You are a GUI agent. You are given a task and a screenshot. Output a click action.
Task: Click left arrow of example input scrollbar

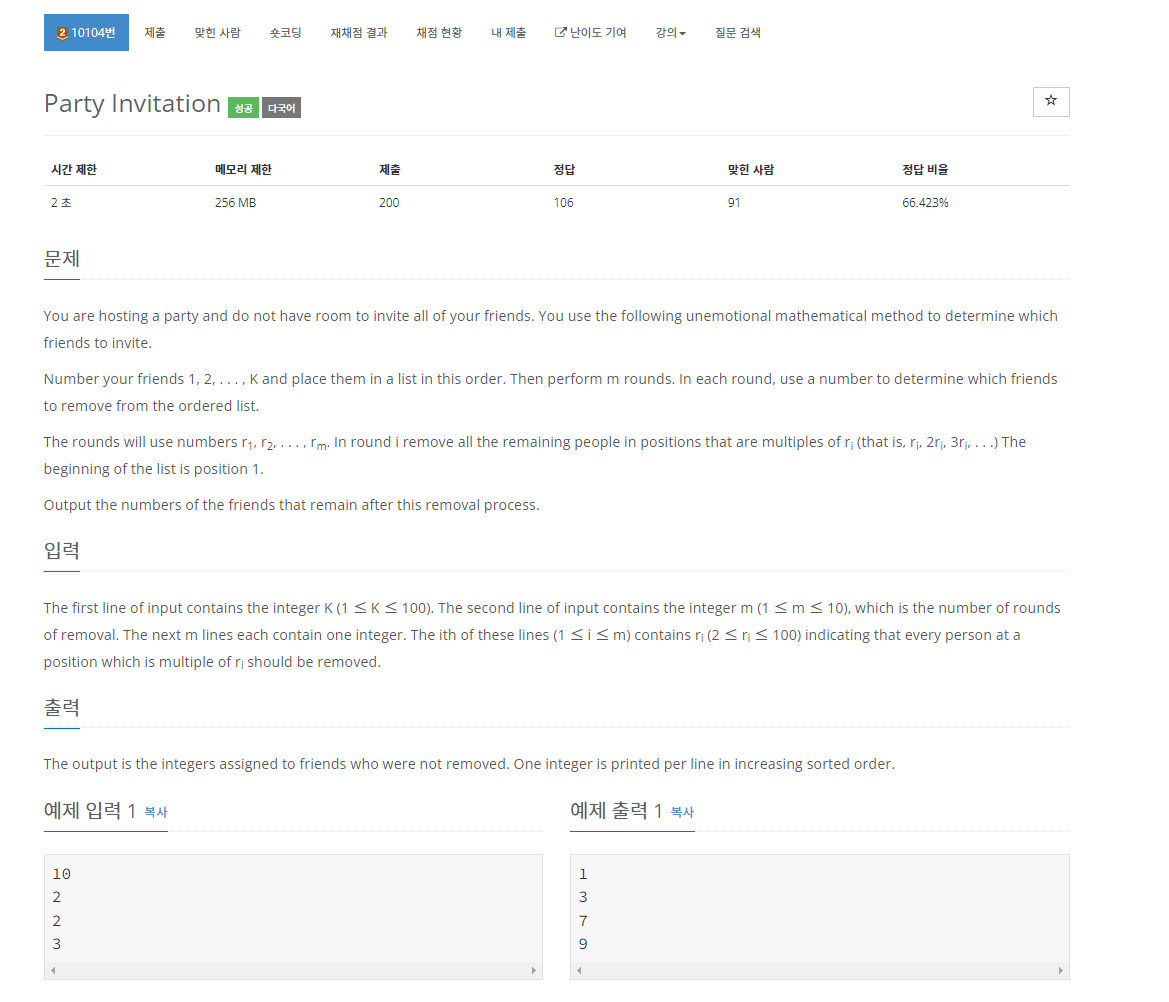click(53, 971)
